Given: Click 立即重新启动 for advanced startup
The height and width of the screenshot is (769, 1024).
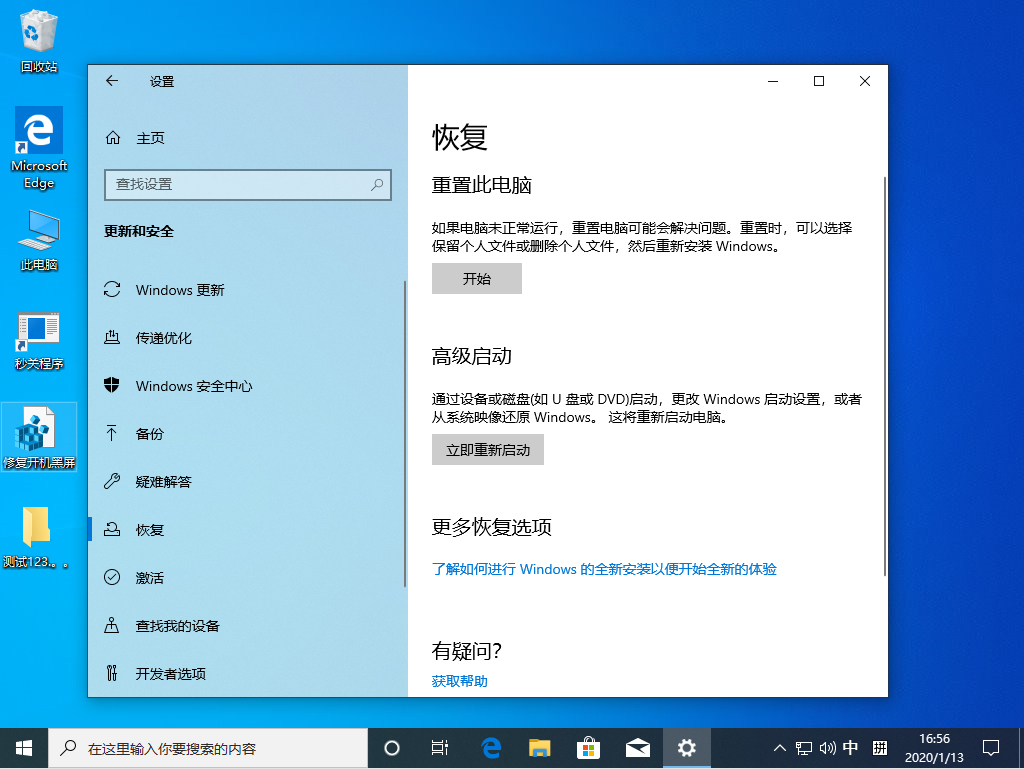Looking at the screenshot, I should tap(487, 449).
